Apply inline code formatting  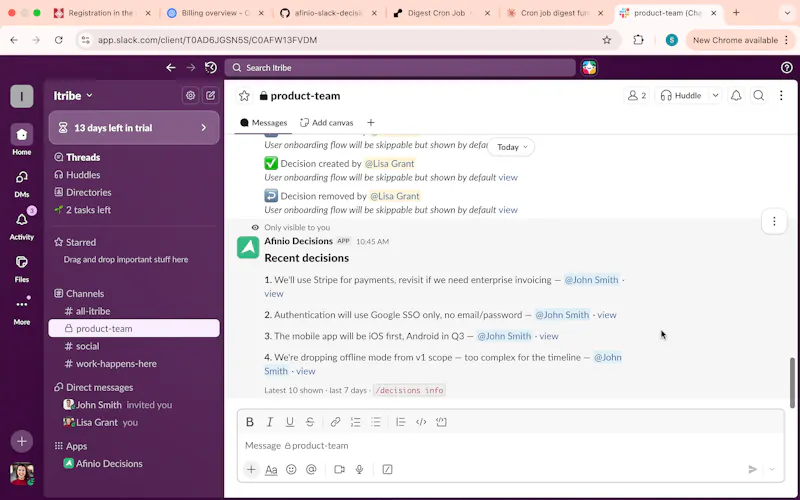tap(421, 422)
